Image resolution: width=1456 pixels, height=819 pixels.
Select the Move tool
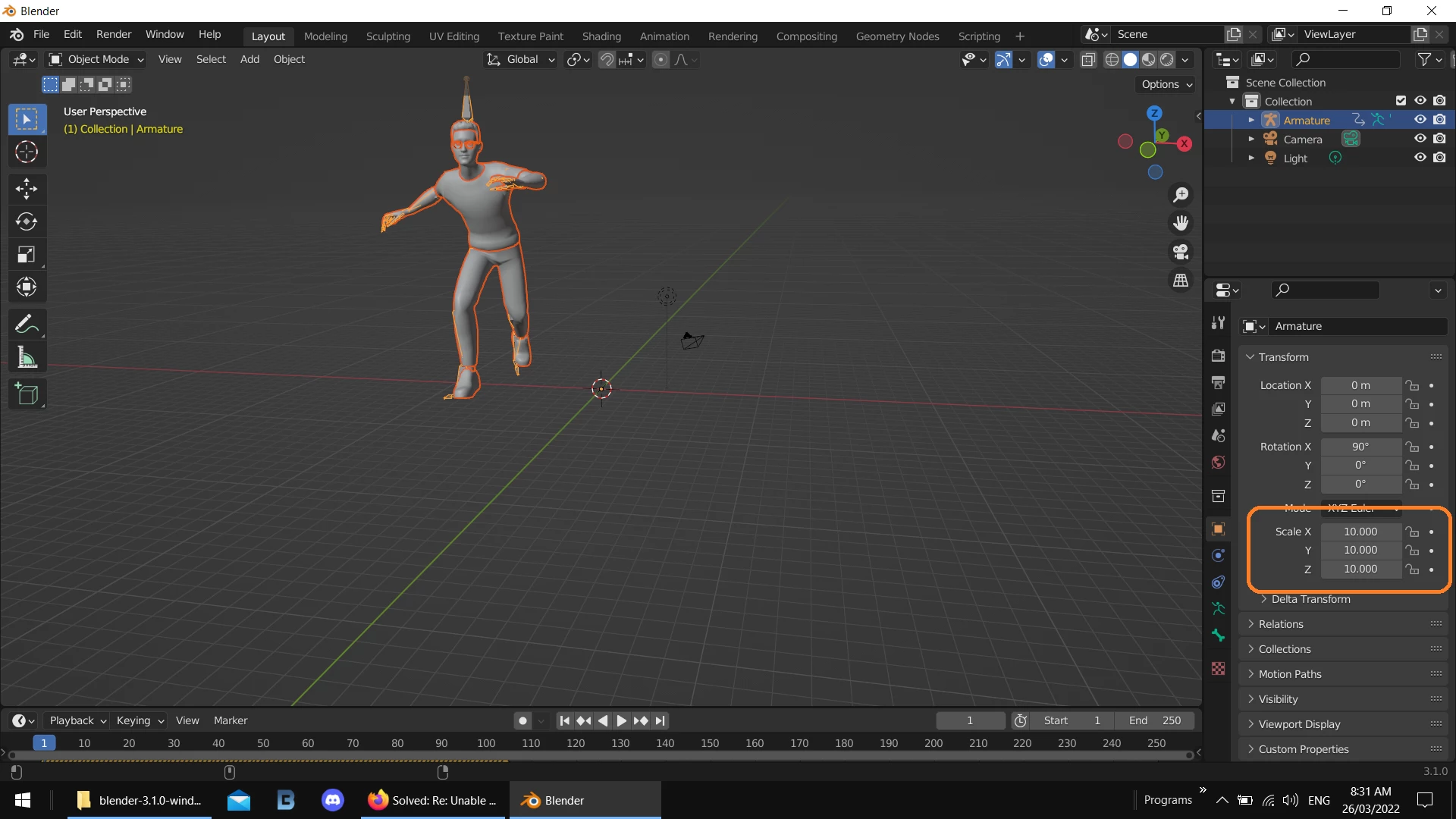click(x=27, y=188)
